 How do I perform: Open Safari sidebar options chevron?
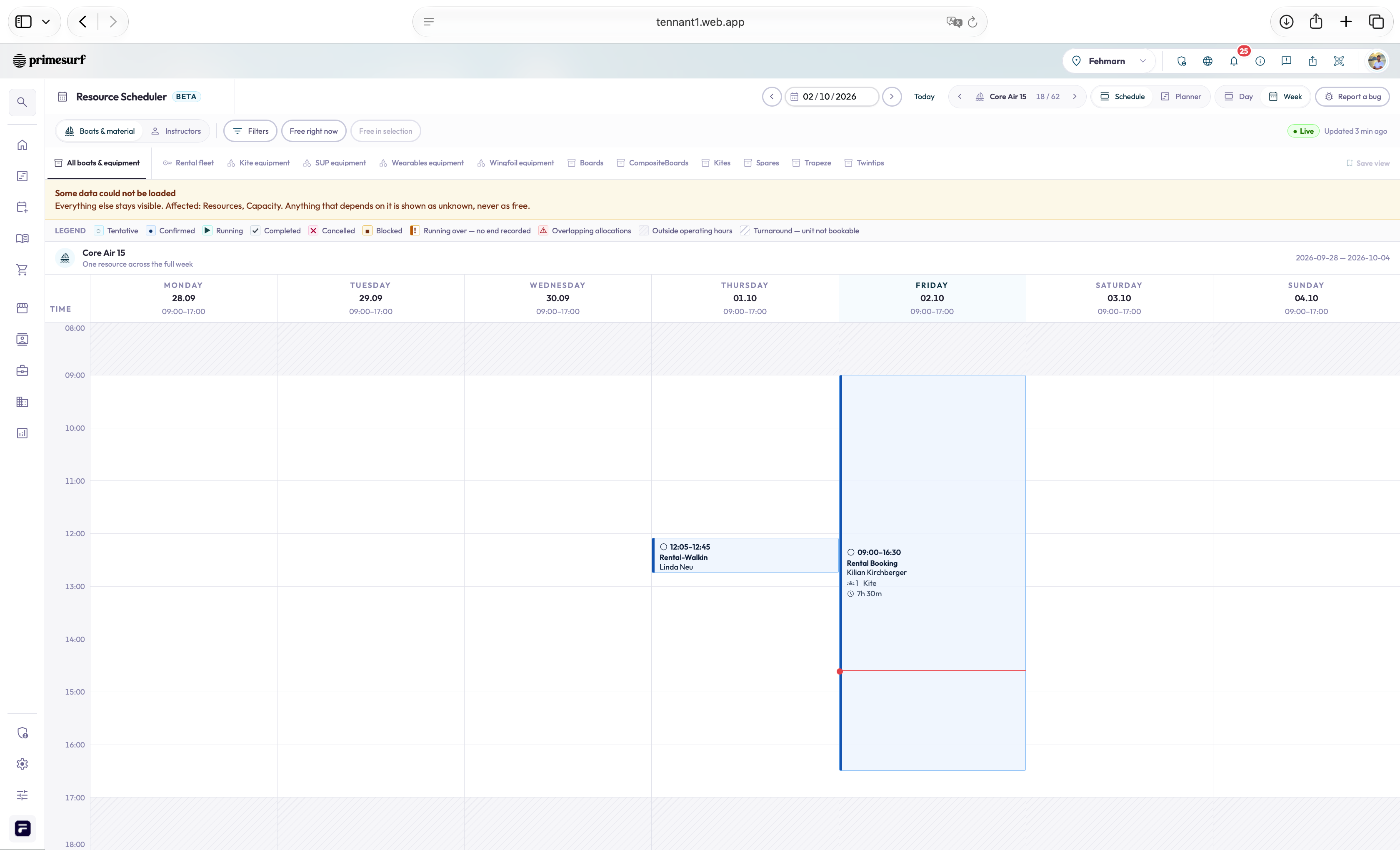(46, 22)
